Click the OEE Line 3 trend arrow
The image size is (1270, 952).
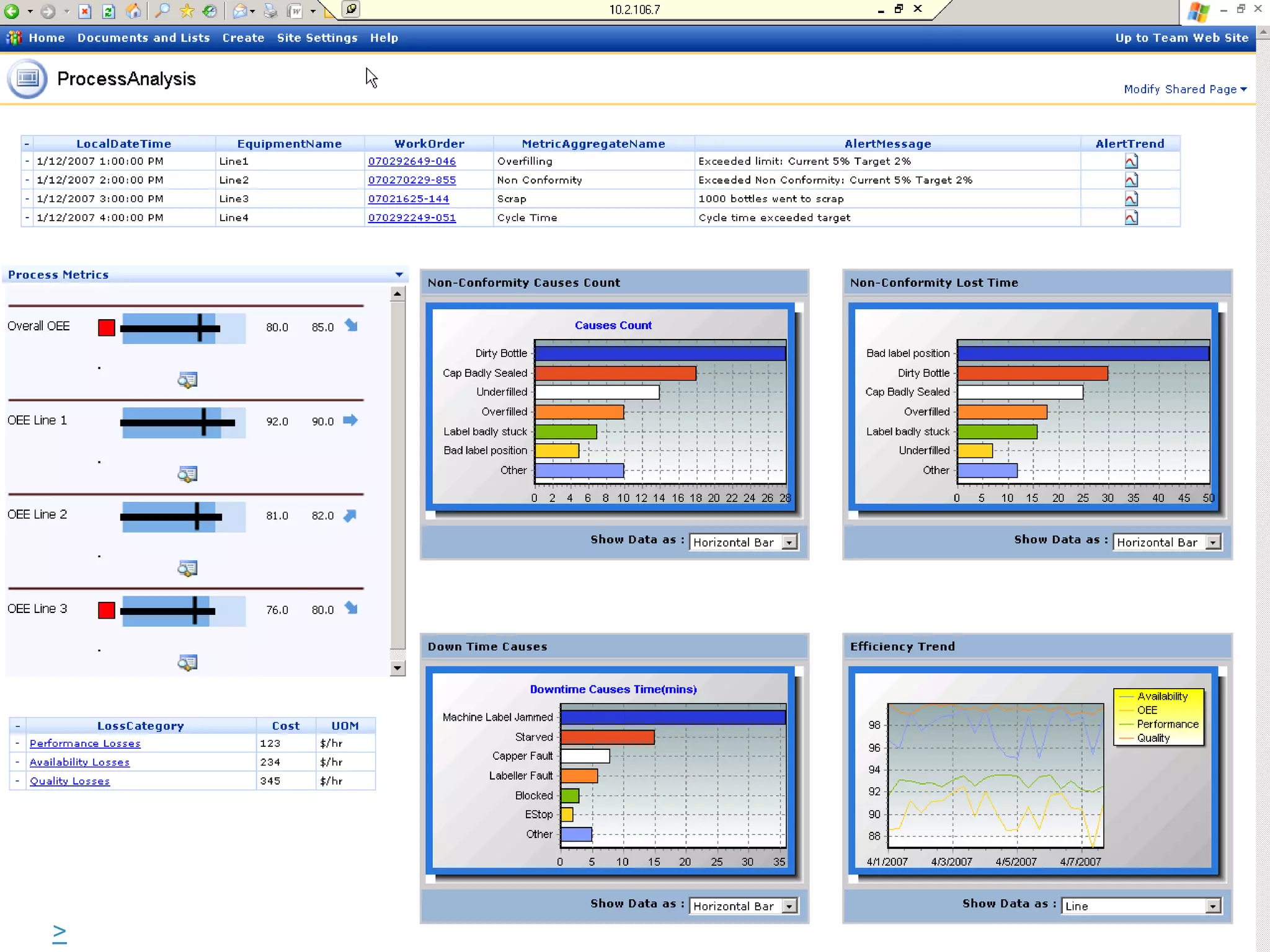(351, 608)
